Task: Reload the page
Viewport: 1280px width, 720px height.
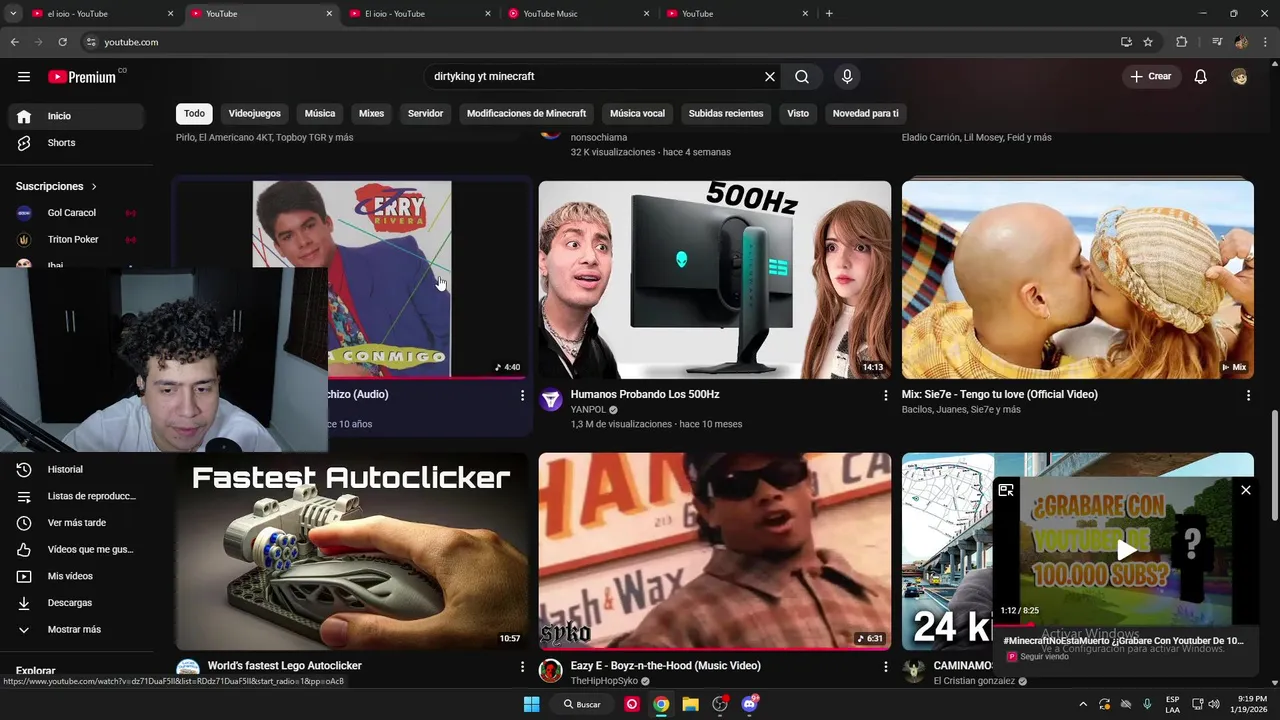Action: [x=62, y=42]
